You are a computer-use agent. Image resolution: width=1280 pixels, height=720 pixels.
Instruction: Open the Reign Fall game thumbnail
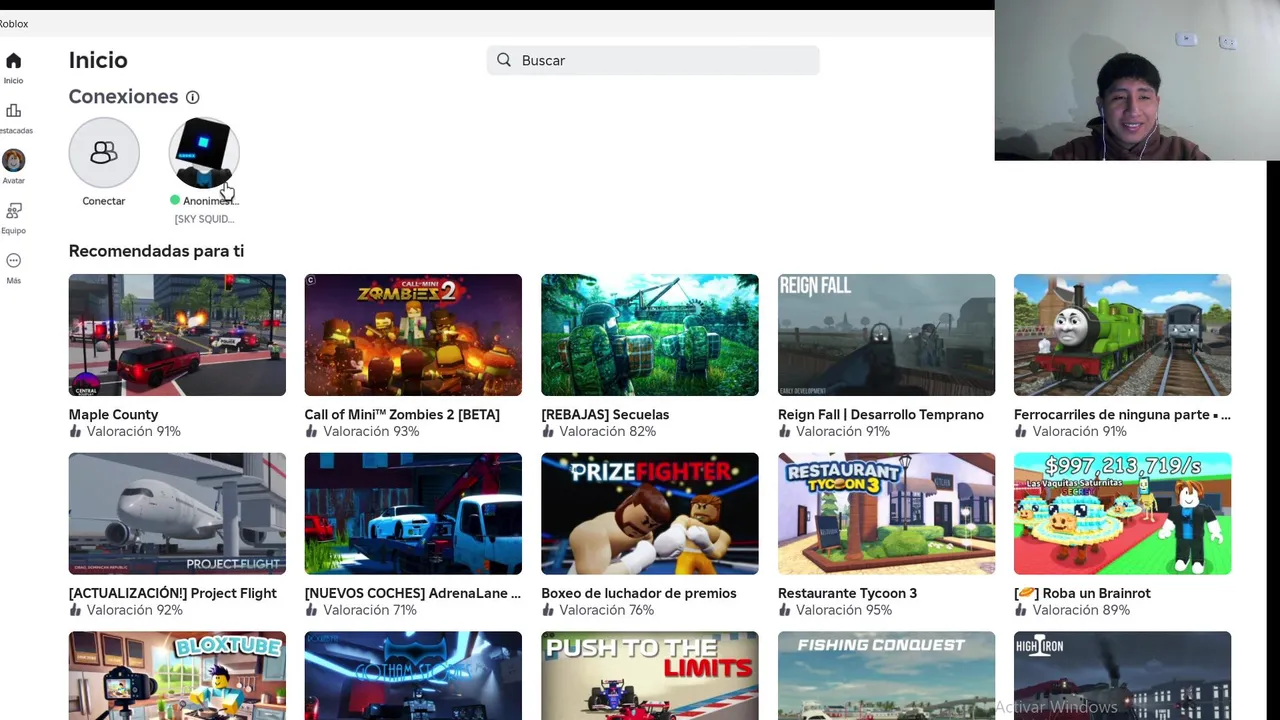(x=886, y=335)
